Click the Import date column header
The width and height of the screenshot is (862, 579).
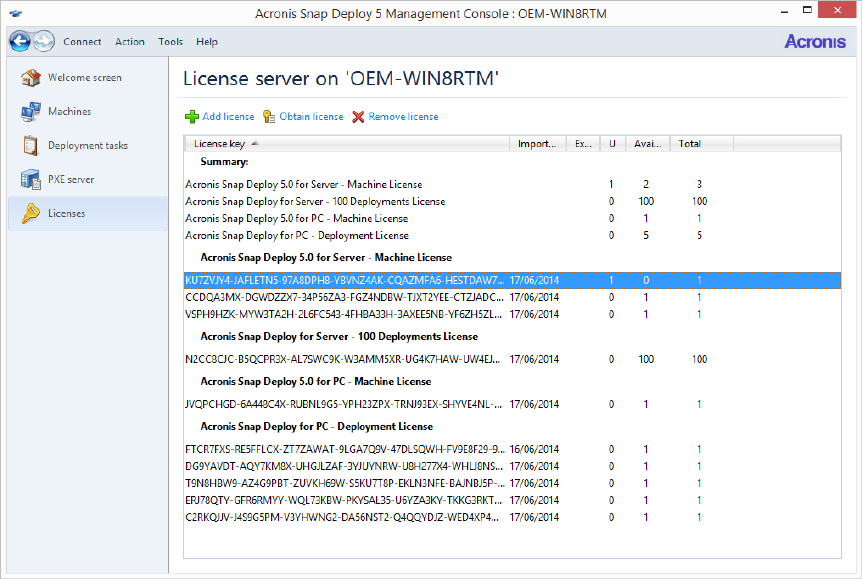click(537, 144)
